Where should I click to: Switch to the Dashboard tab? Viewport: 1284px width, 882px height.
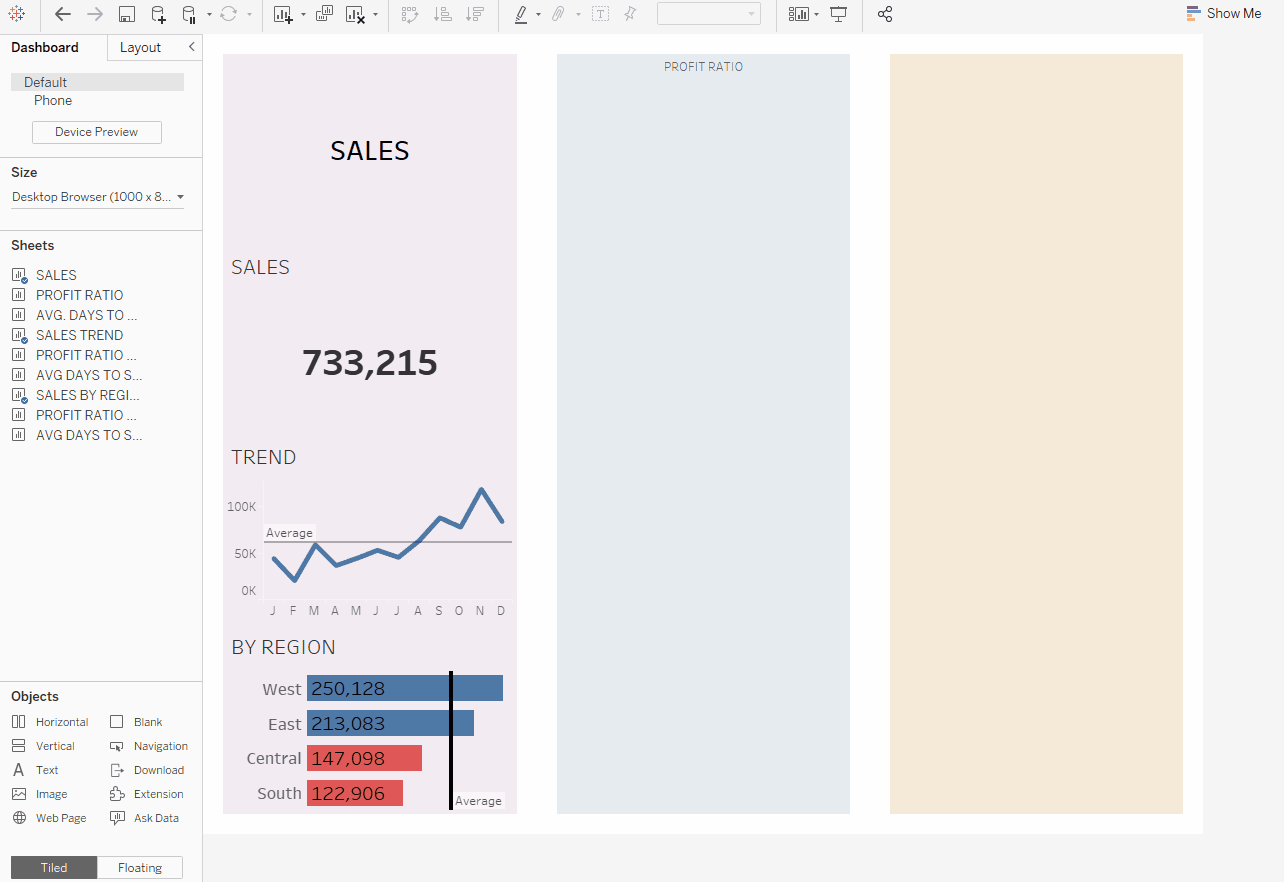point(45,48)
